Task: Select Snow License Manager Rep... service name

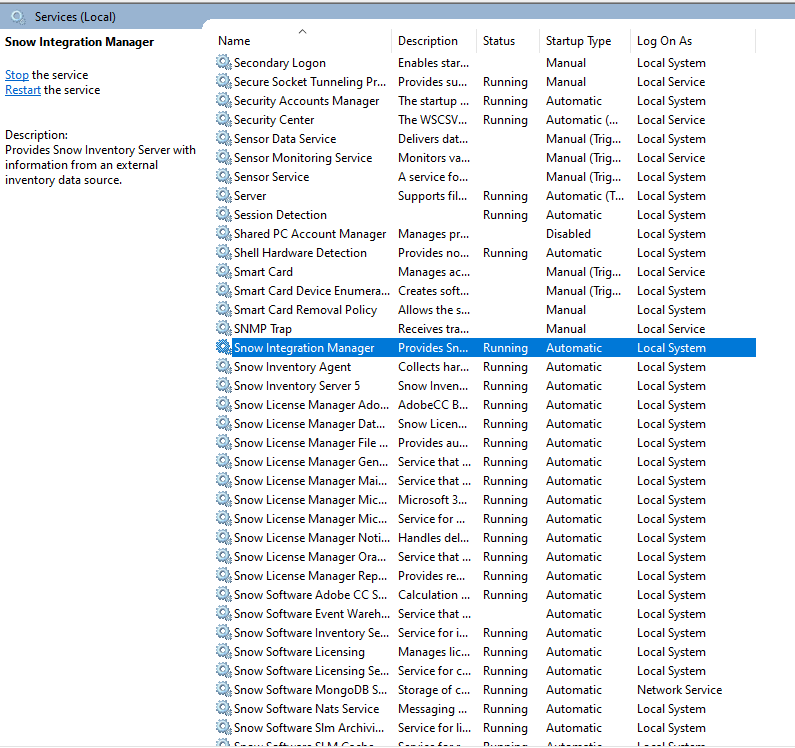Action: click(310, 576)
